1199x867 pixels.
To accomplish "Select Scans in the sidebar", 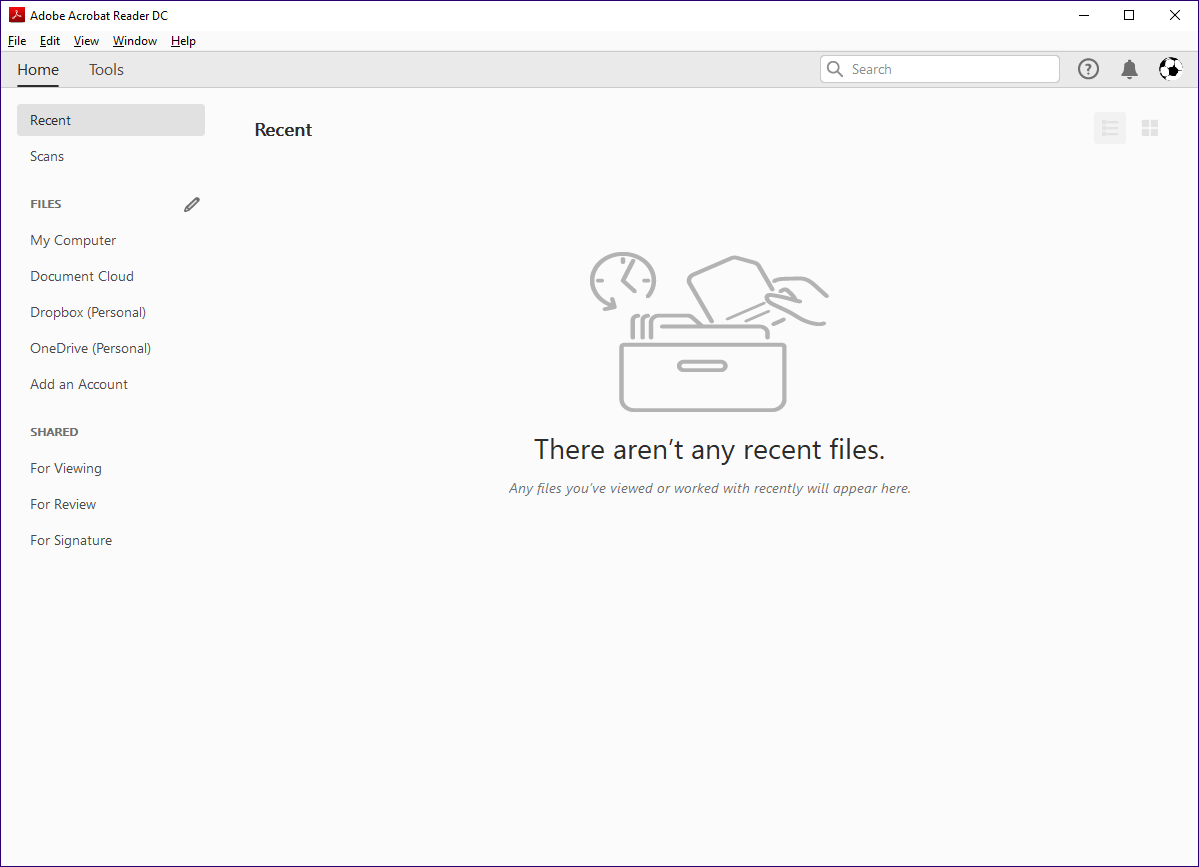I will point(46,156).
